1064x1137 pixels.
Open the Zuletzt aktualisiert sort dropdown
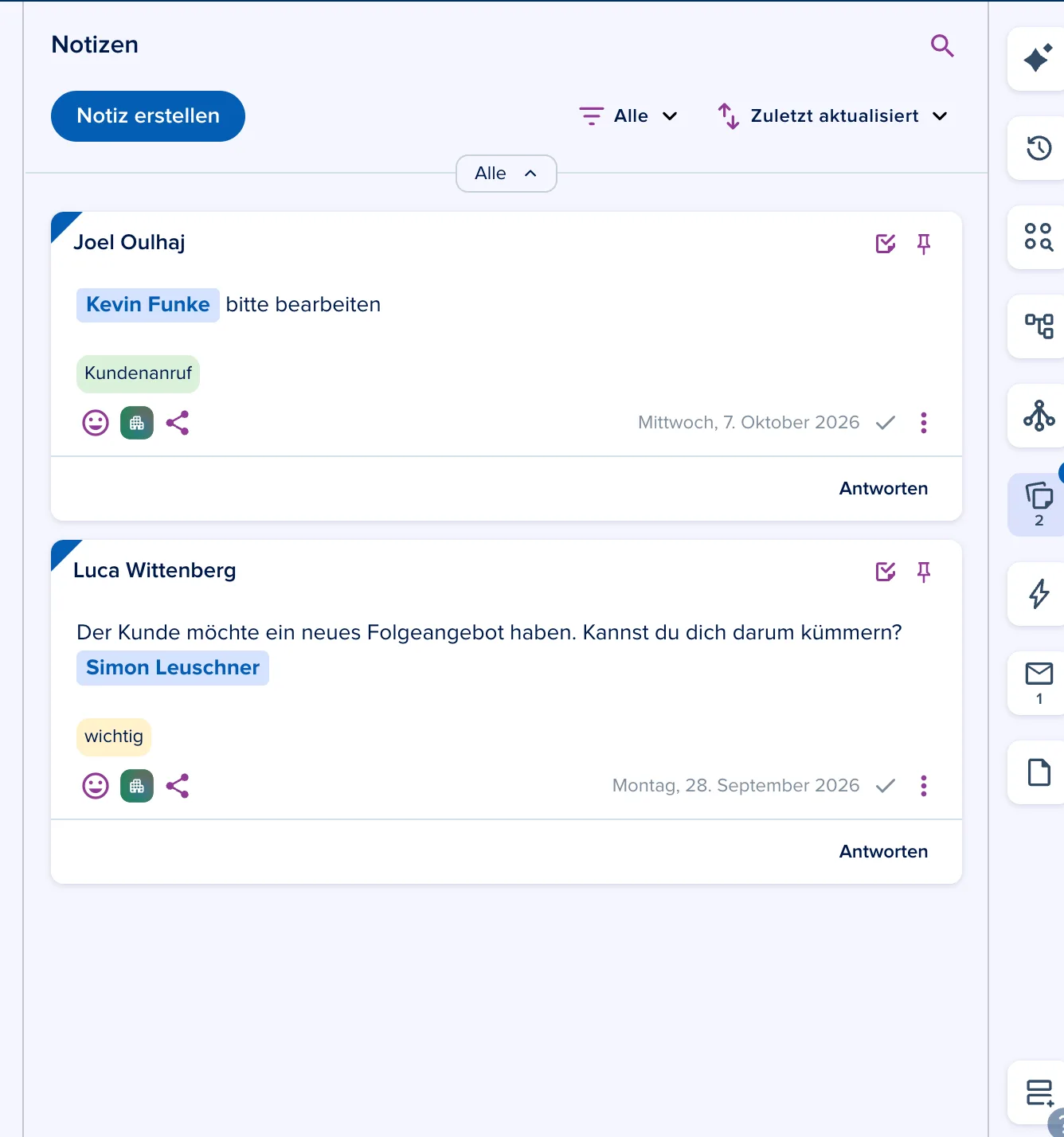832,116
